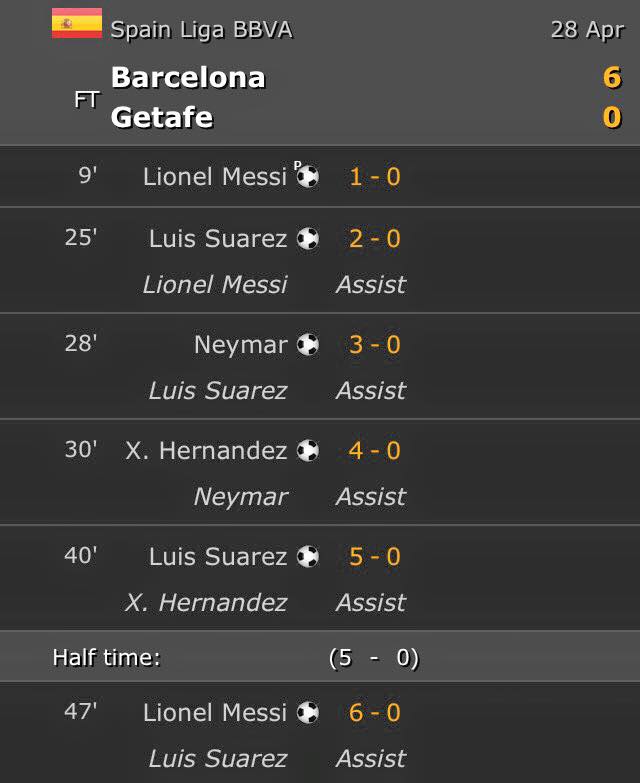Image resolution: width=640 pixels, height=783 pixels.
Task: Click the ball icon beside 2 - 0
Action: click(x=308, y=239)
